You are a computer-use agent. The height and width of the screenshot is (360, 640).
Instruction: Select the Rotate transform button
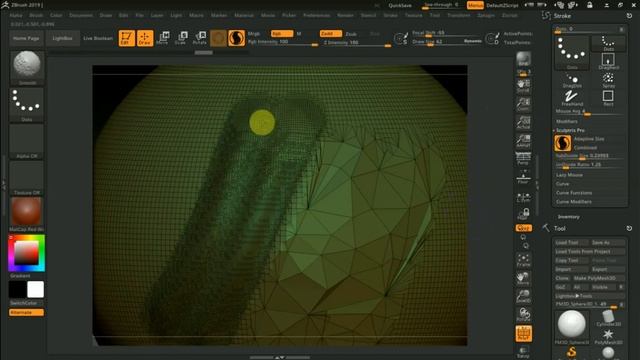tap(200, 38)
